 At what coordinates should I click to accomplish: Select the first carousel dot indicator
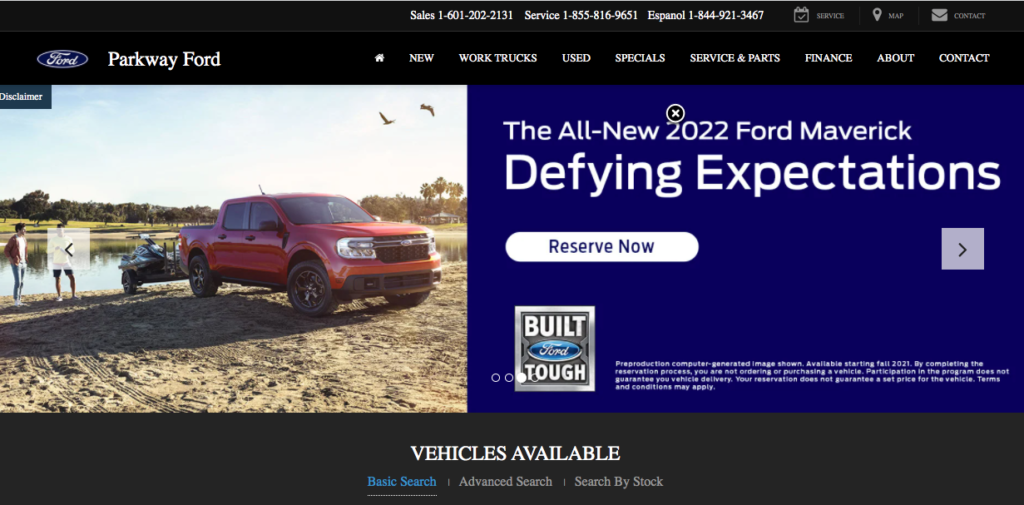[496, 378]
